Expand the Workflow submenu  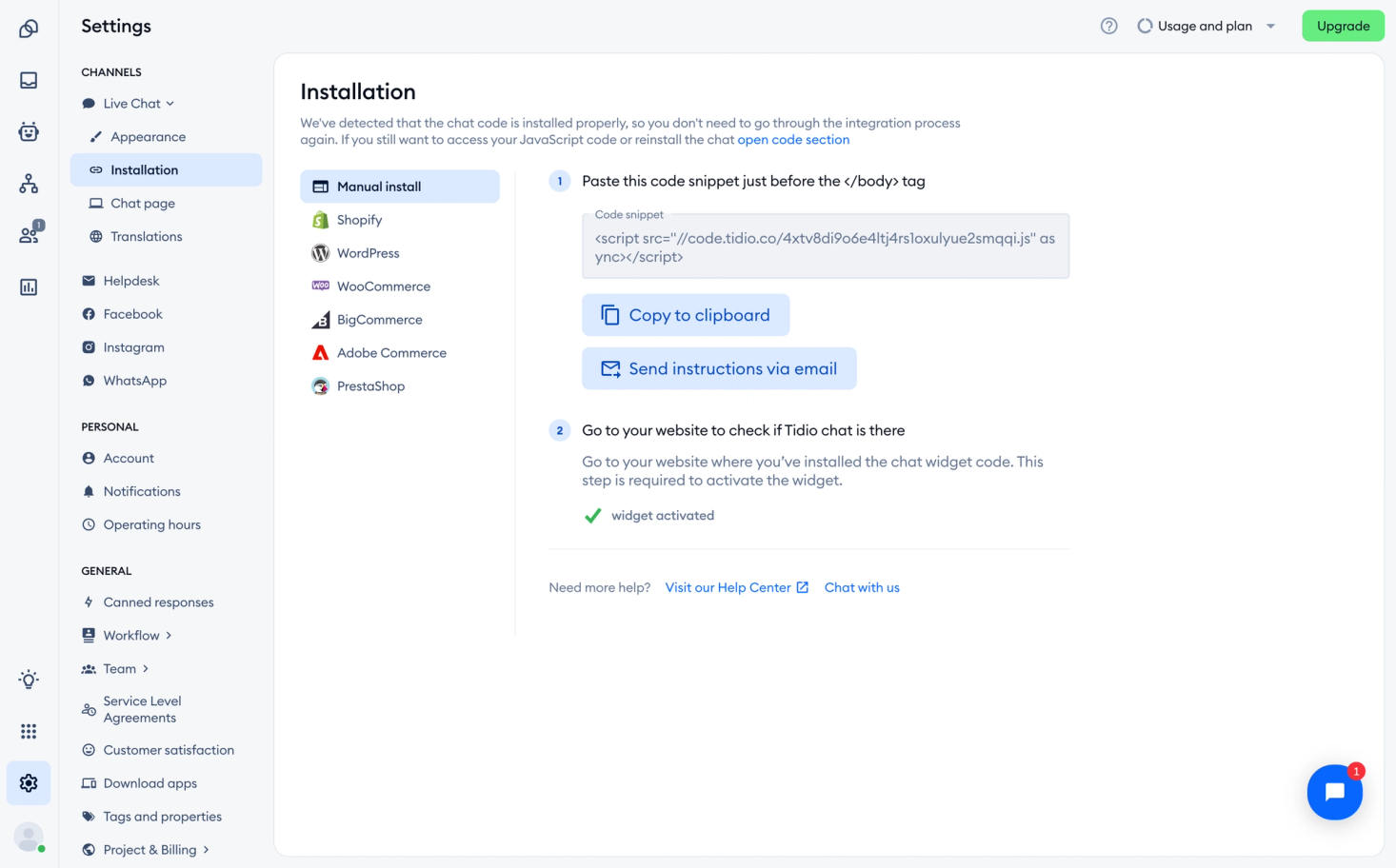(x=169, y=636)
